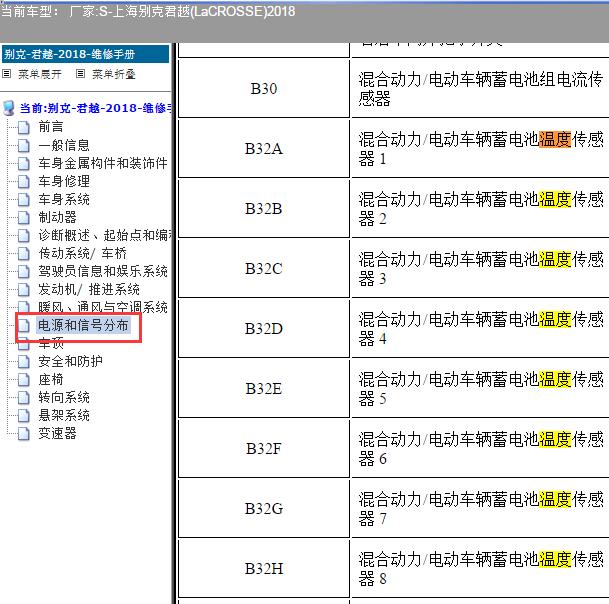This screenshot has width=609, height=604.
Task: Click the page icon beside 安全和防护
Action: pos(24,362)
